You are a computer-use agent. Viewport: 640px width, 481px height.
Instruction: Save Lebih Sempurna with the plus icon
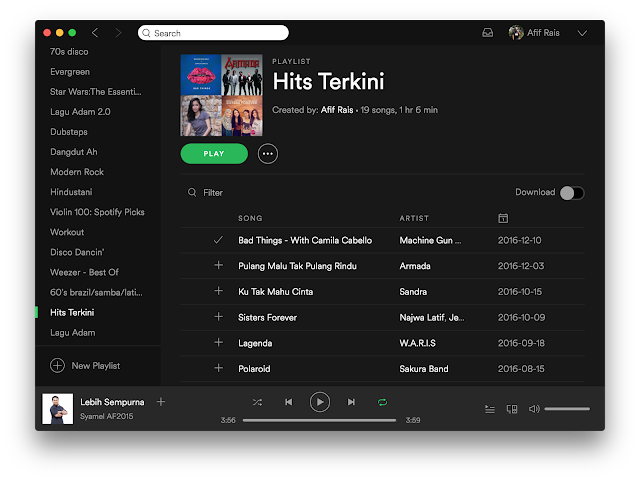coord(161,402)
